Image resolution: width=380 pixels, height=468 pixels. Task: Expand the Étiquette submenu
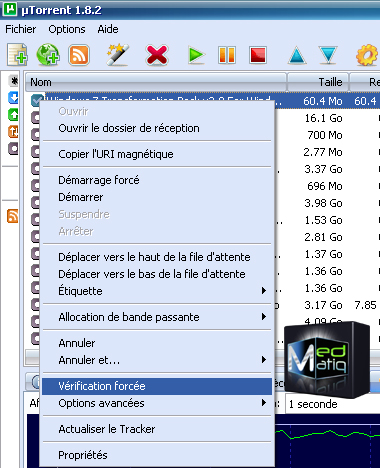tap(156, 291)
